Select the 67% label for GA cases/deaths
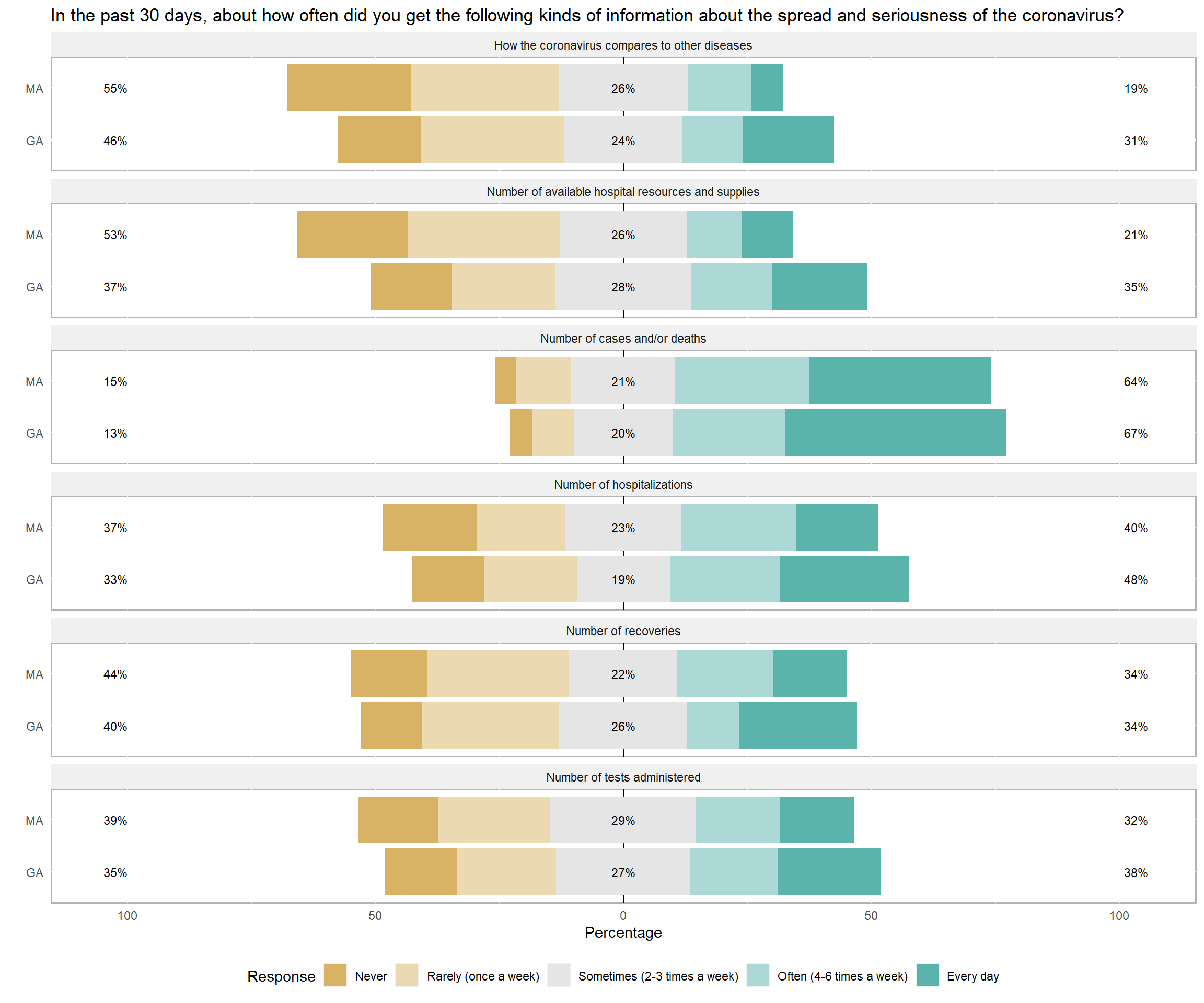The width and height of the screenshot is (1204, 1003). coord(1135,433)
